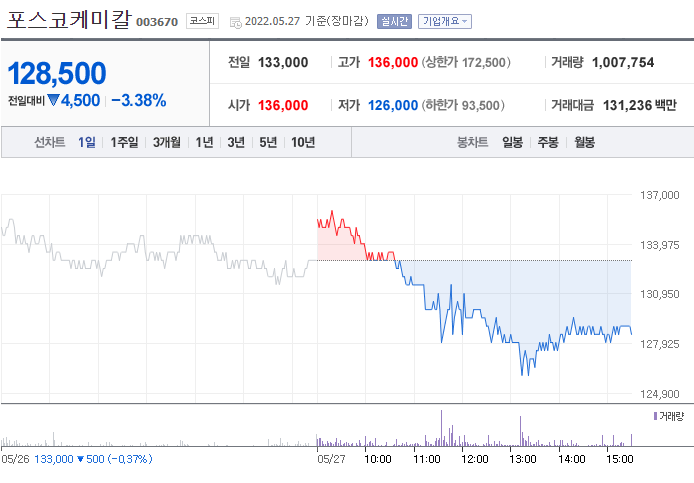Click the 시가 value 136,000

point(283,105)
